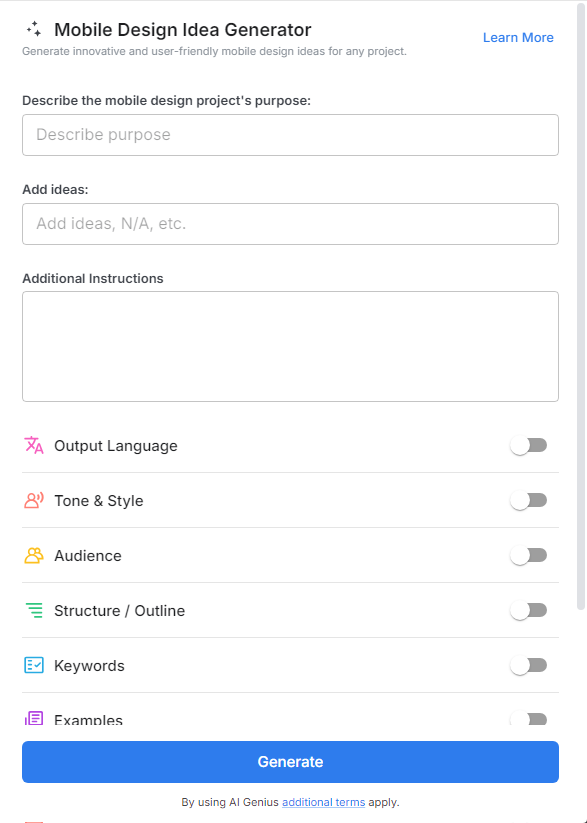Enable the Audience toggle

529,555
